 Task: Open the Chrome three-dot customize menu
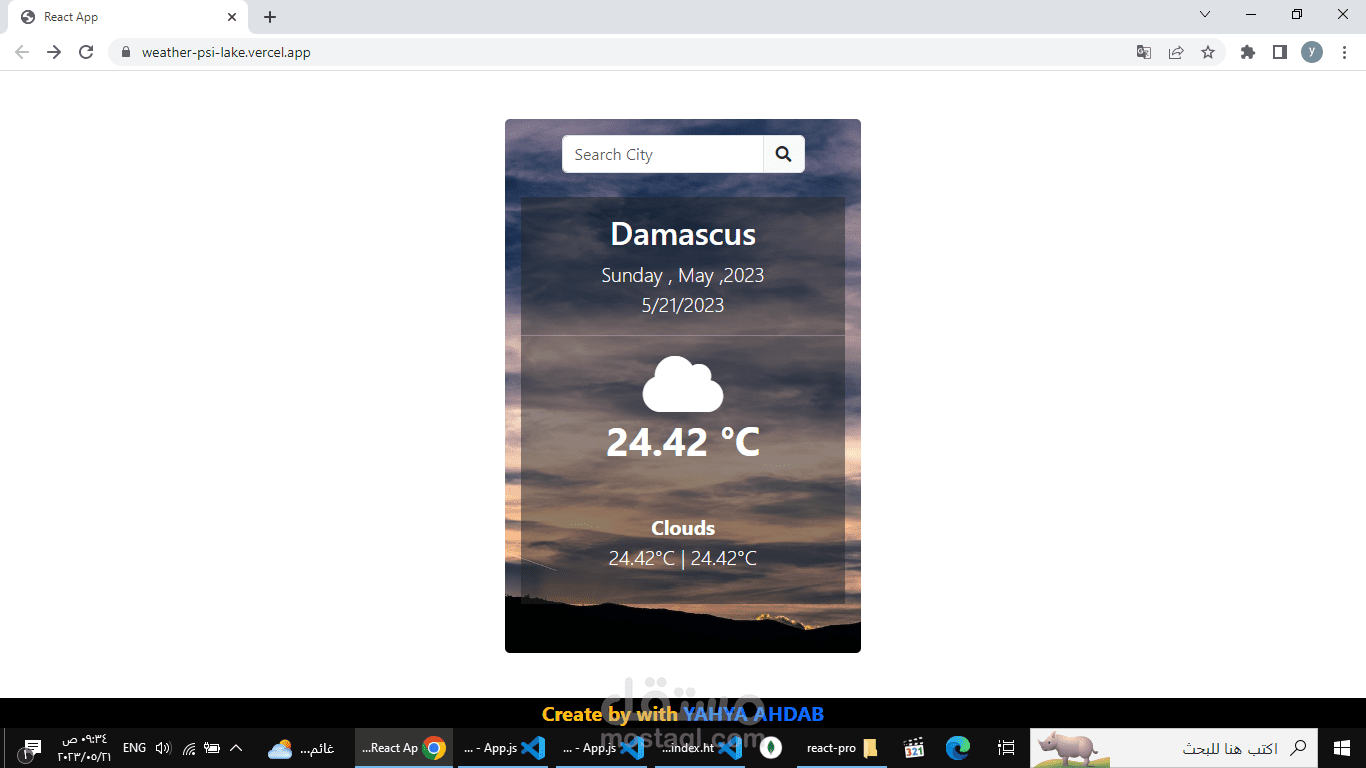1344,52
